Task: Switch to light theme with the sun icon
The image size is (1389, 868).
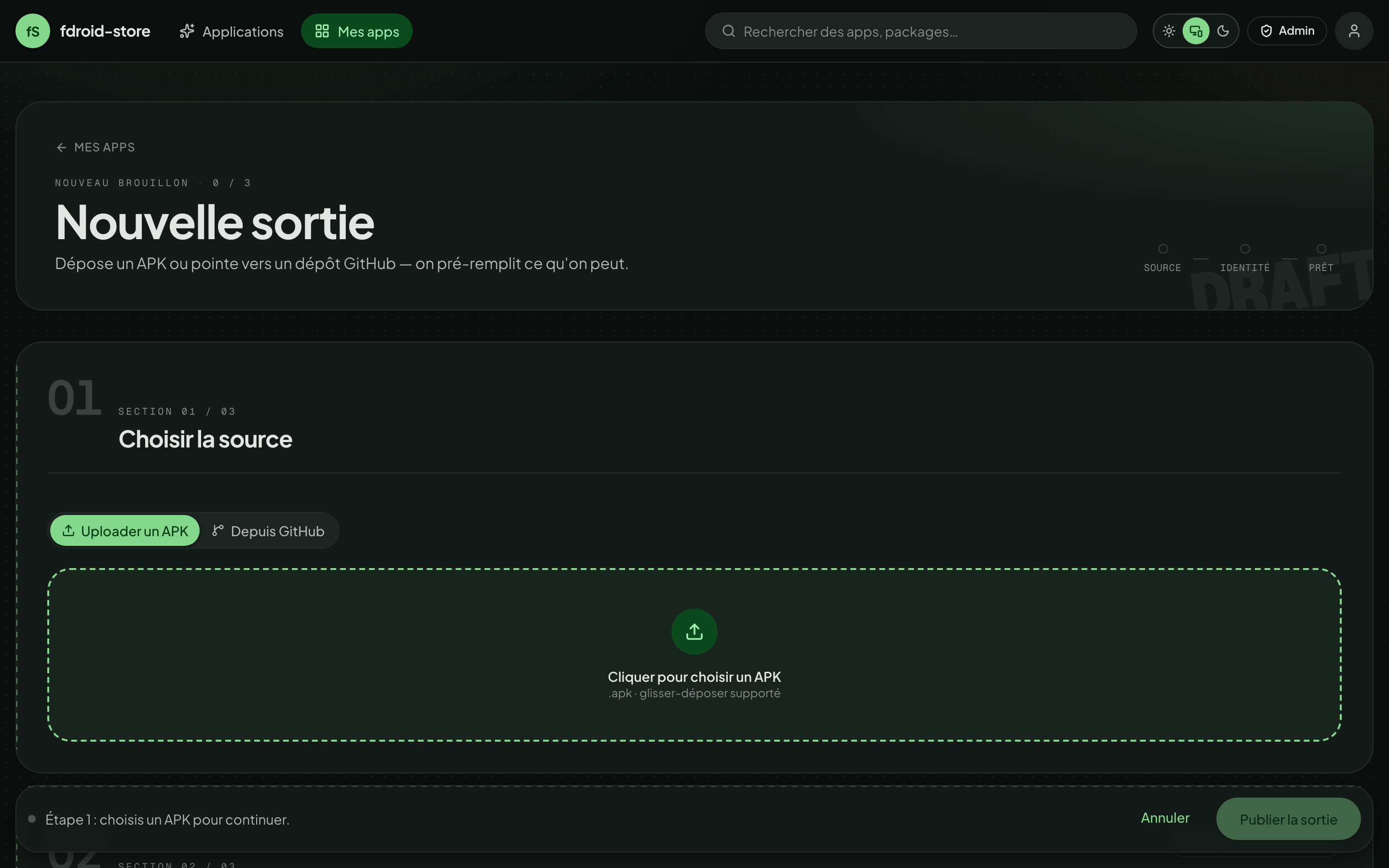Action: pyautogui.click(x=1169, y=31)
